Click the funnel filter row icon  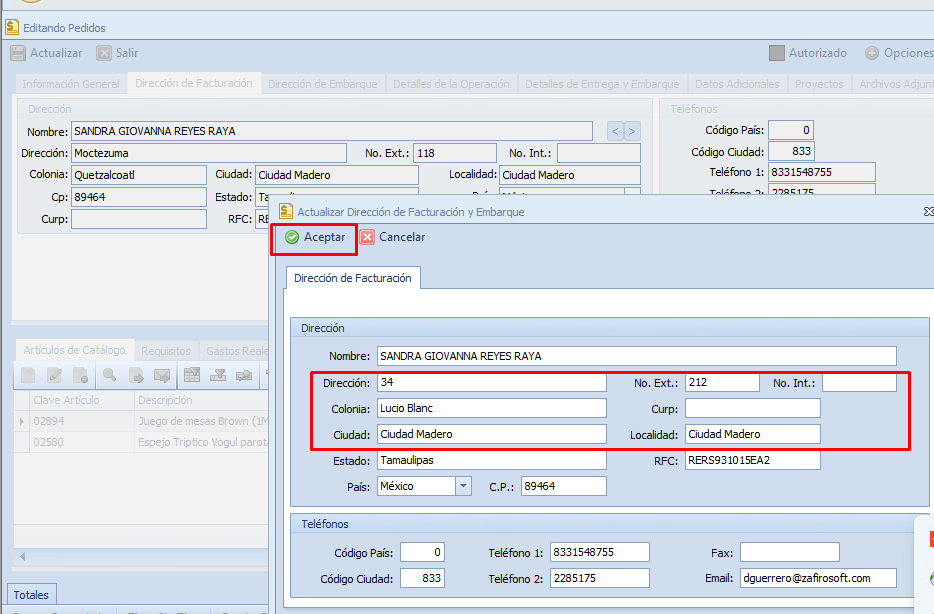tap(218, 376)
